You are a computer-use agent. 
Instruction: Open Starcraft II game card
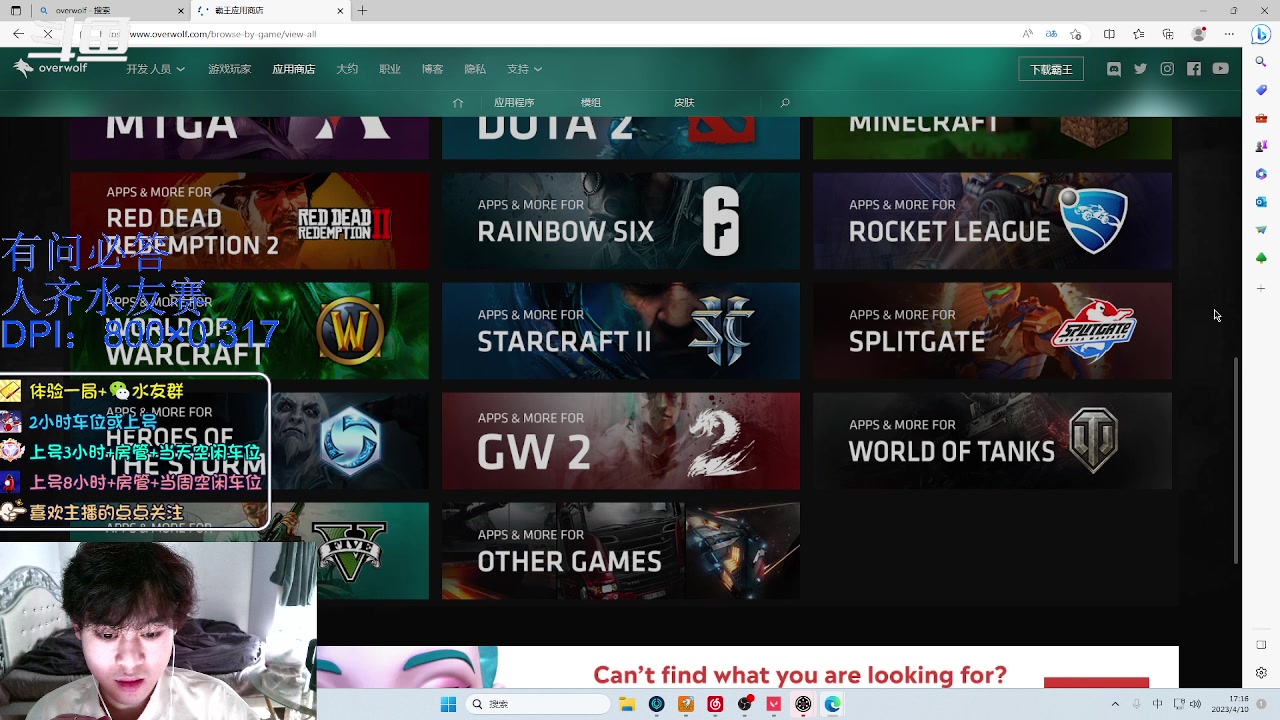pos(621,331)
